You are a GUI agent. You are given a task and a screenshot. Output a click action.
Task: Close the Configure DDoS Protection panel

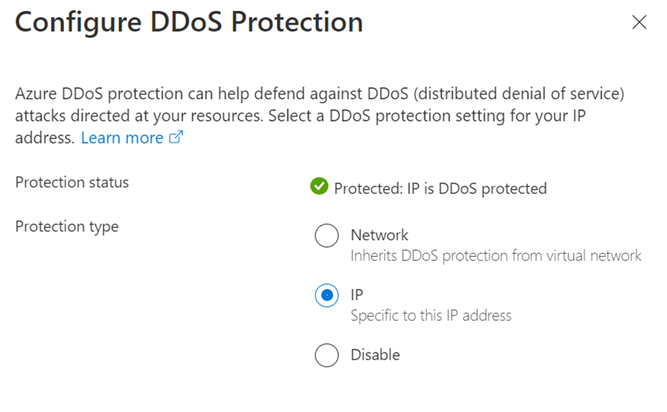point(639,22)
